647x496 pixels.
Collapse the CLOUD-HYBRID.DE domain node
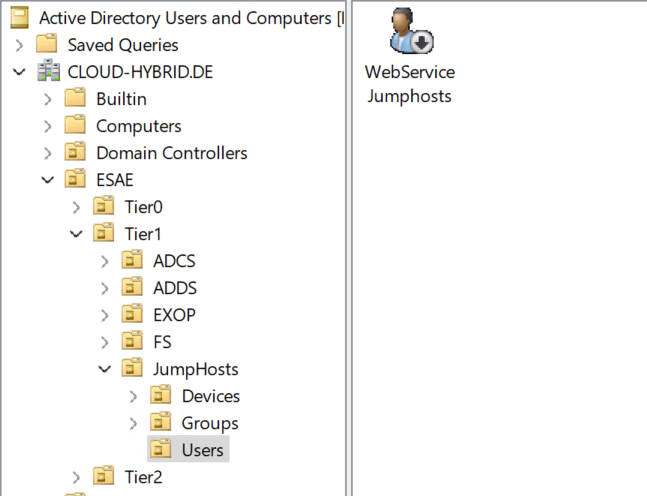point(19,72)
